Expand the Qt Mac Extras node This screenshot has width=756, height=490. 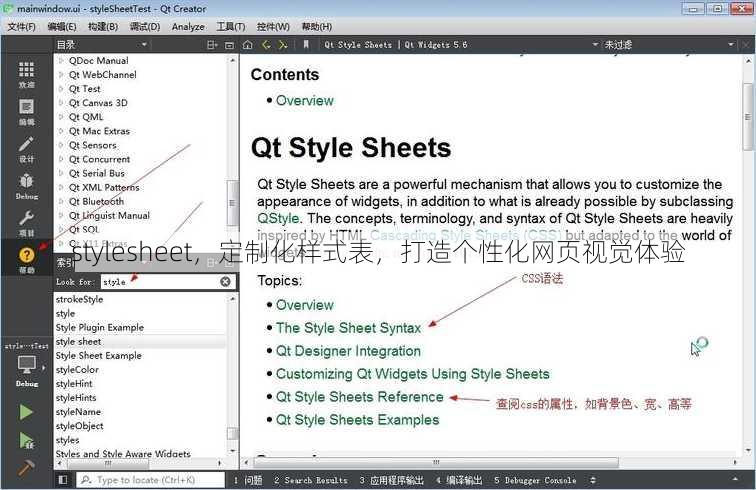(x=61, y=131)
